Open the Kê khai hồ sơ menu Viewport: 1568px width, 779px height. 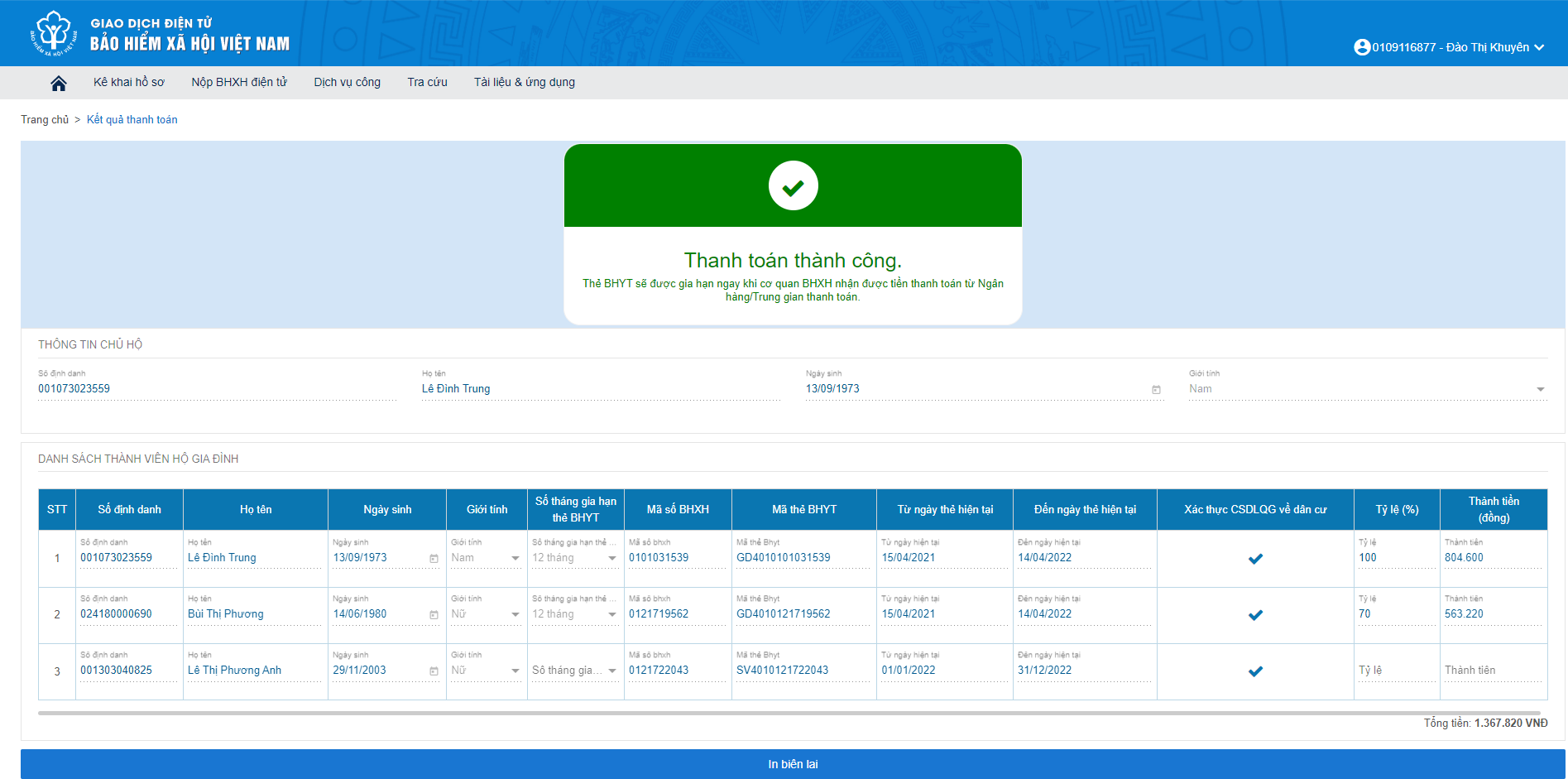[x=128, y=82]
